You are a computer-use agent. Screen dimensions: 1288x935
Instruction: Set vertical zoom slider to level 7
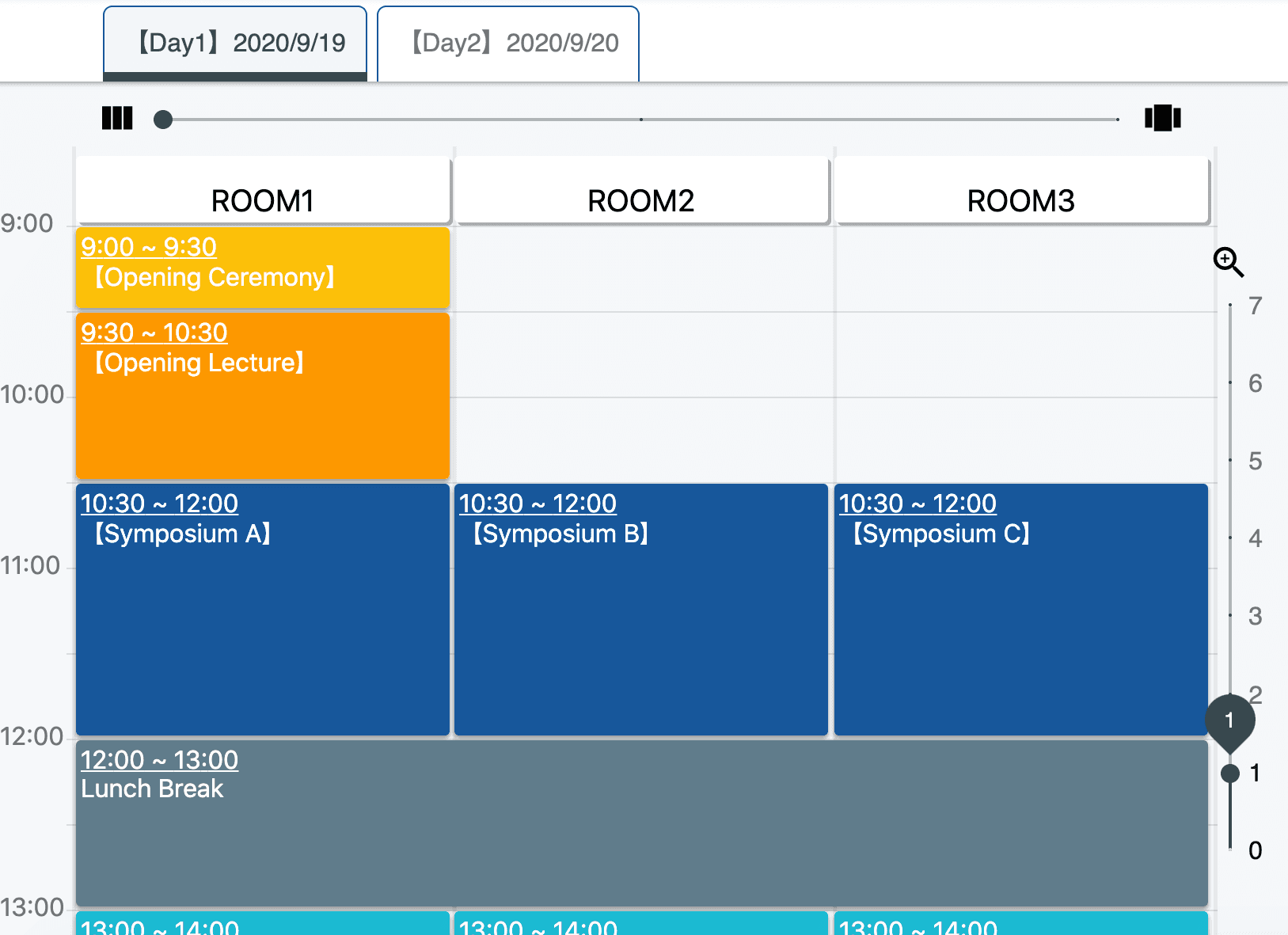pos(1230,306)
